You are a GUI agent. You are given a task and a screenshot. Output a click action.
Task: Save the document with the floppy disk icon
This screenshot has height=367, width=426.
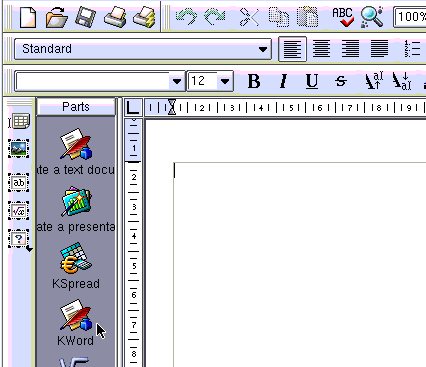(85, 17)
